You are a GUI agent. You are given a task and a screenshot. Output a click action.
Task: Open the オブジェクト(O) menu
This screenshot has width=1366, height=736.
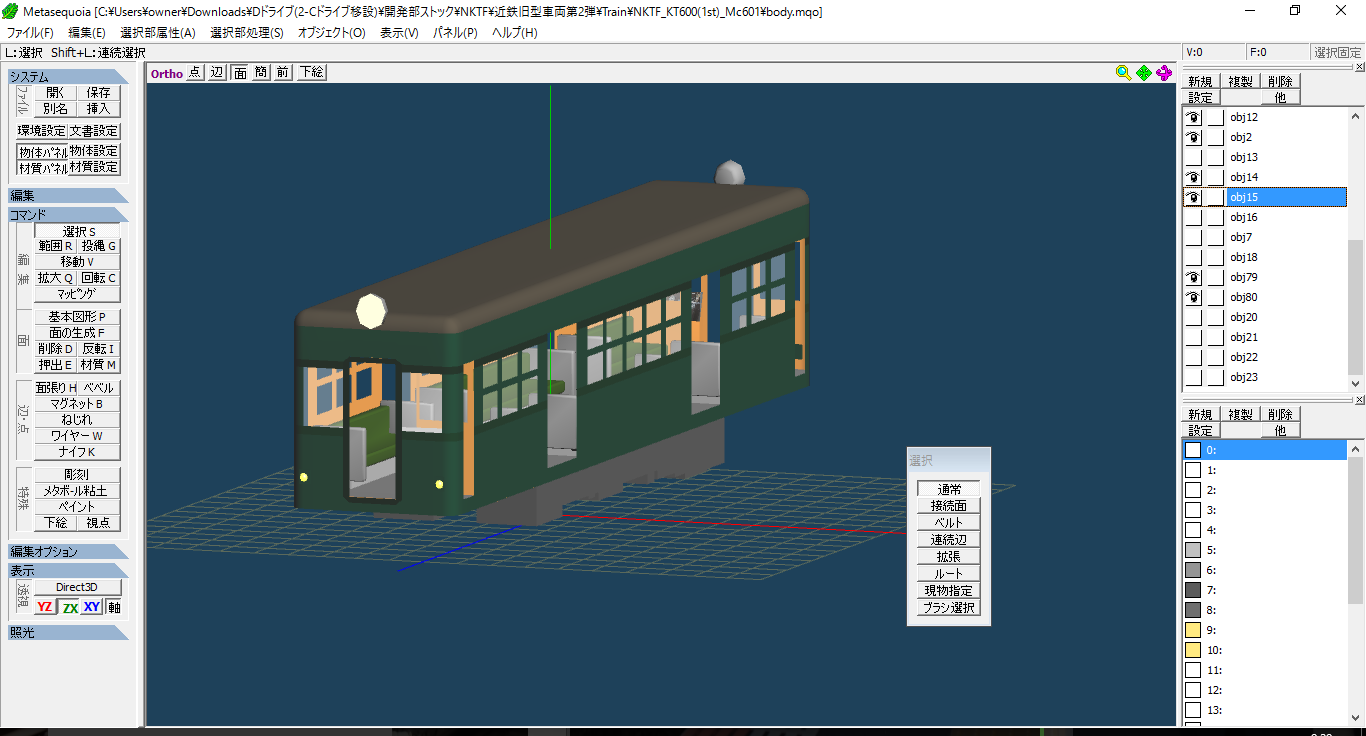click(332, 33)
